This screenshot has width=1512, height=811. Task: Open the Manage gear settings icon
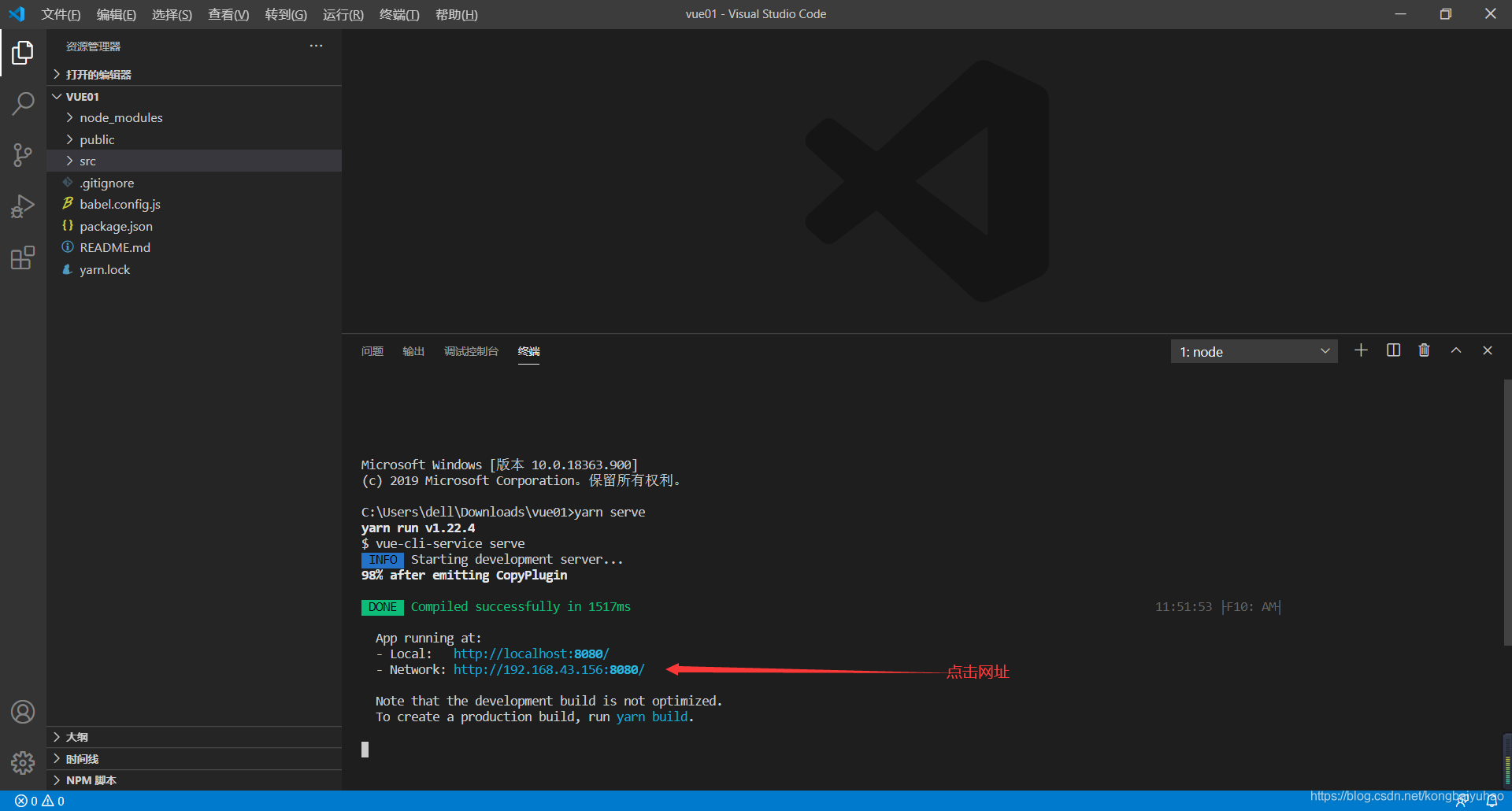click(23, 762)
